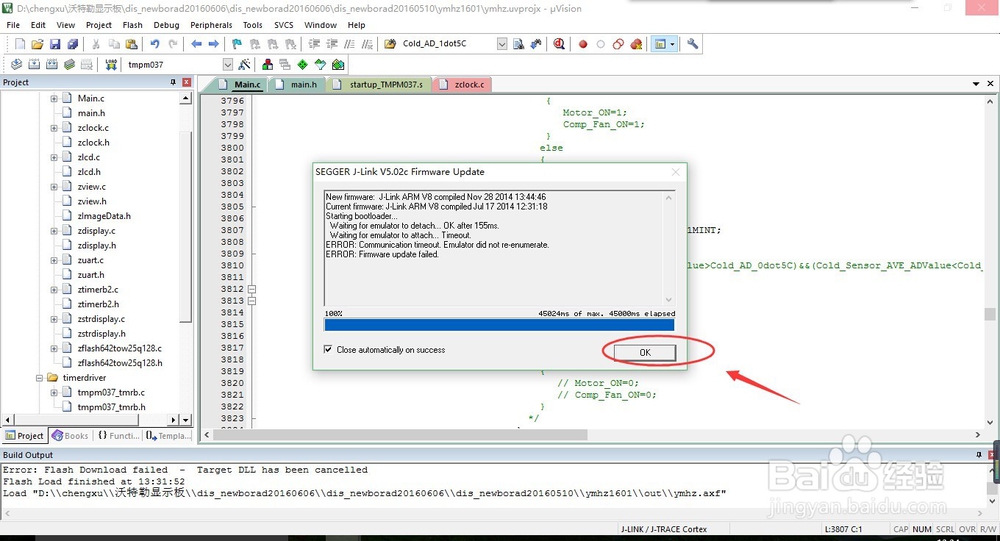
Task: Expand the zdisplay.c tree node
Action: [54, 231]
